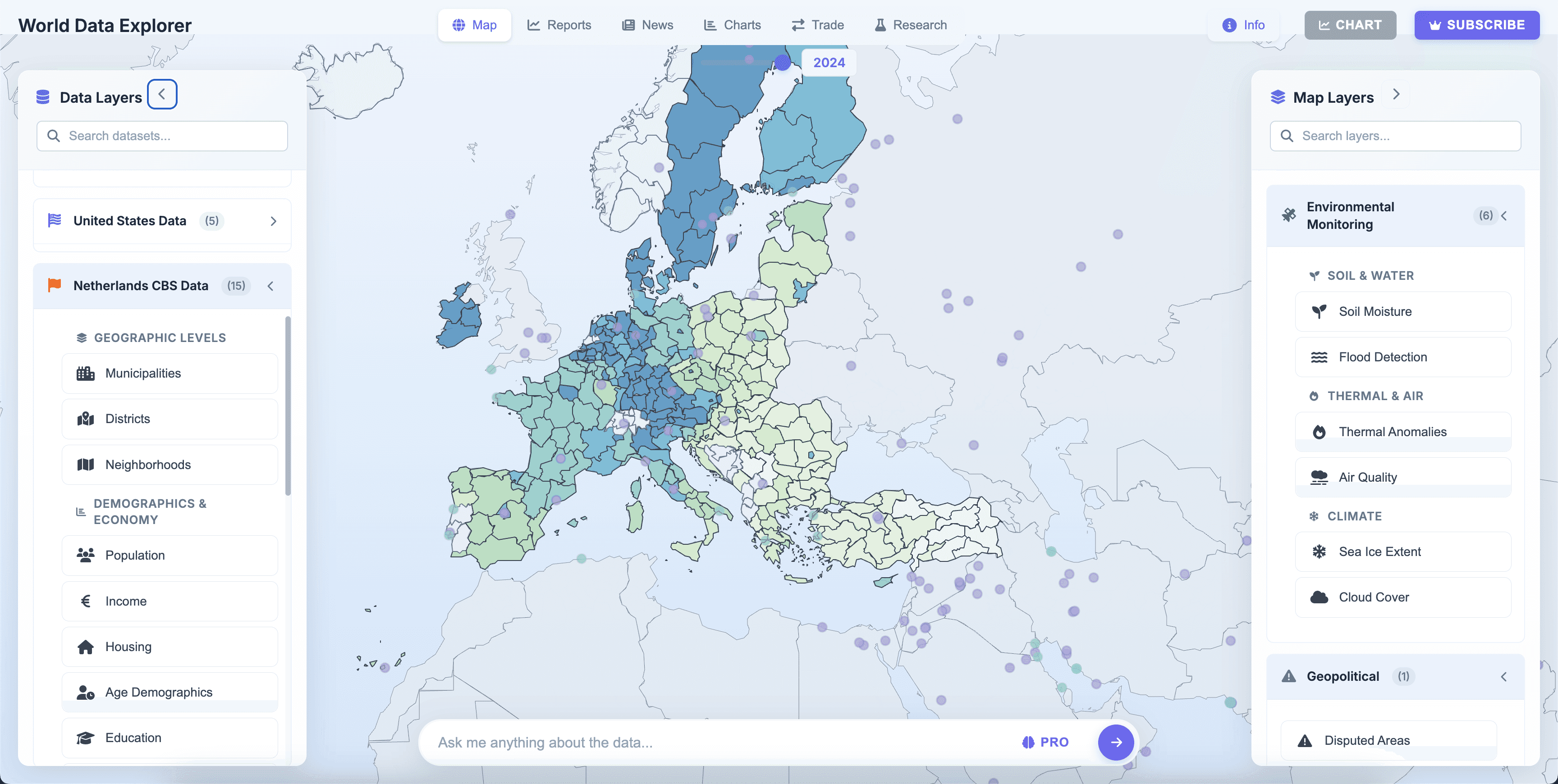Toggle the Air Quality layer
The height and width of the screenshot is (784, 1558).
pyautogui.click(x=1402, y=477)
